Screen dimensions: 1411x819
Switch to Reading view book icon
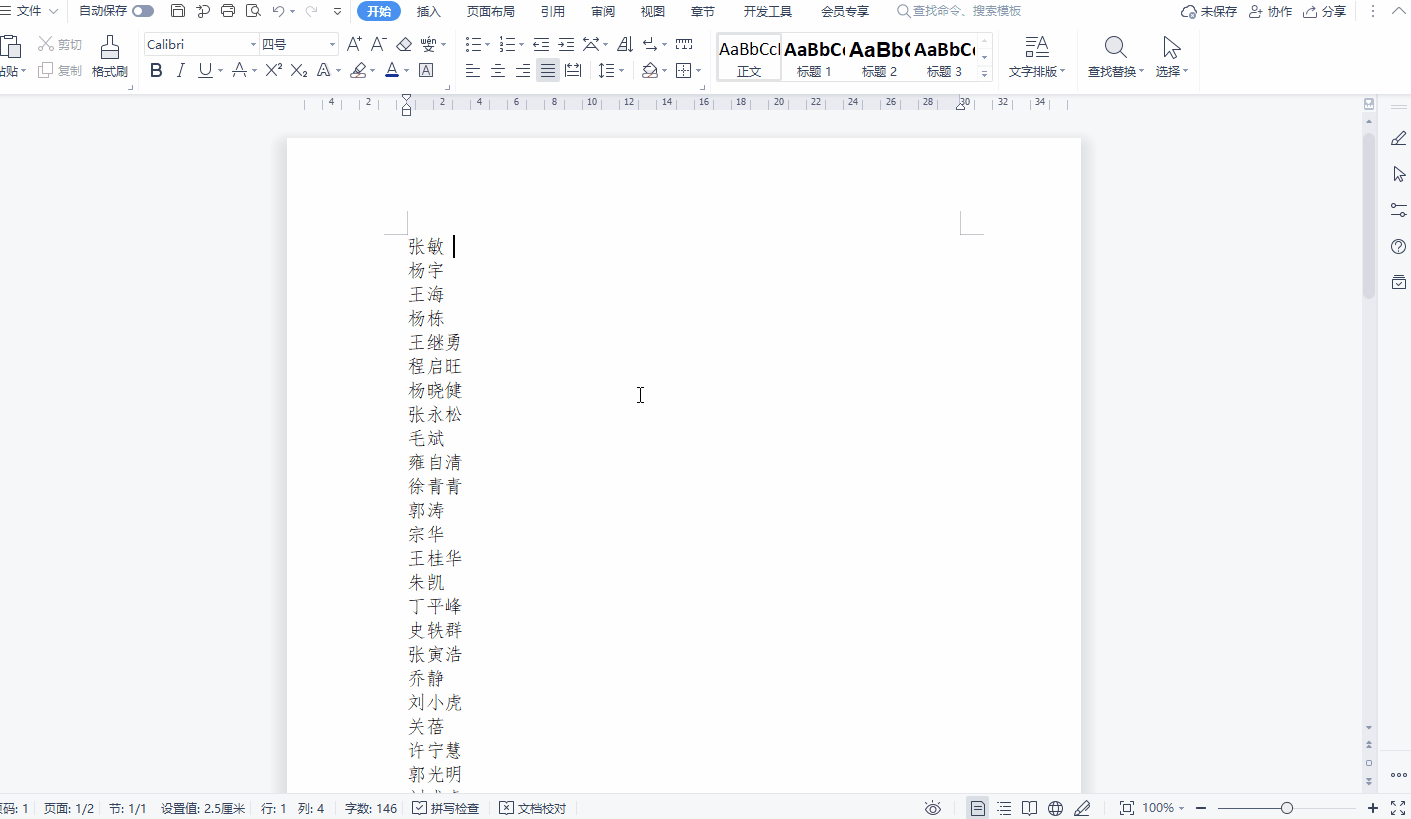1029,808
